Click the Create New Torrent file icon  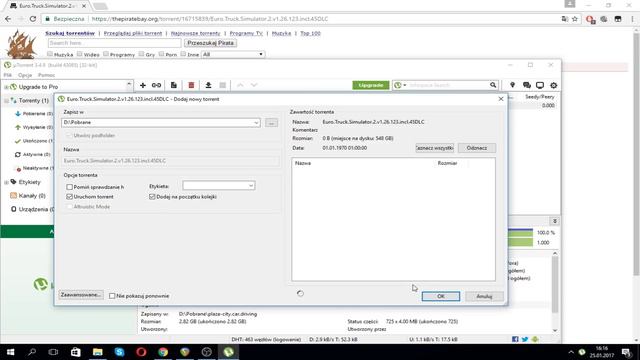174,85
